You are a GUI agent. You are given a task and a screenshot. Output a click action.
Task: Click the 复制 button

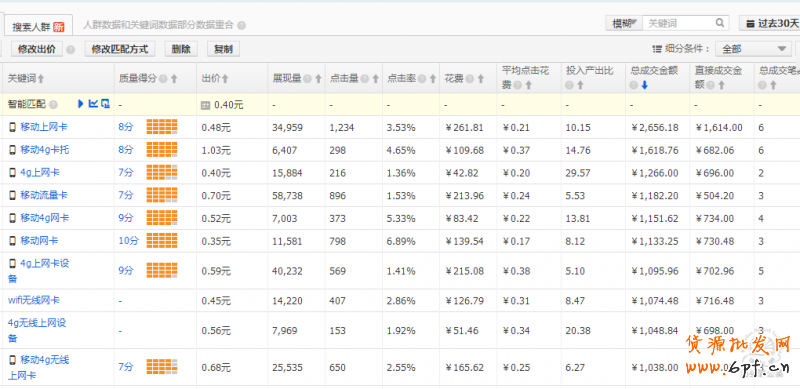pos(223,49)
